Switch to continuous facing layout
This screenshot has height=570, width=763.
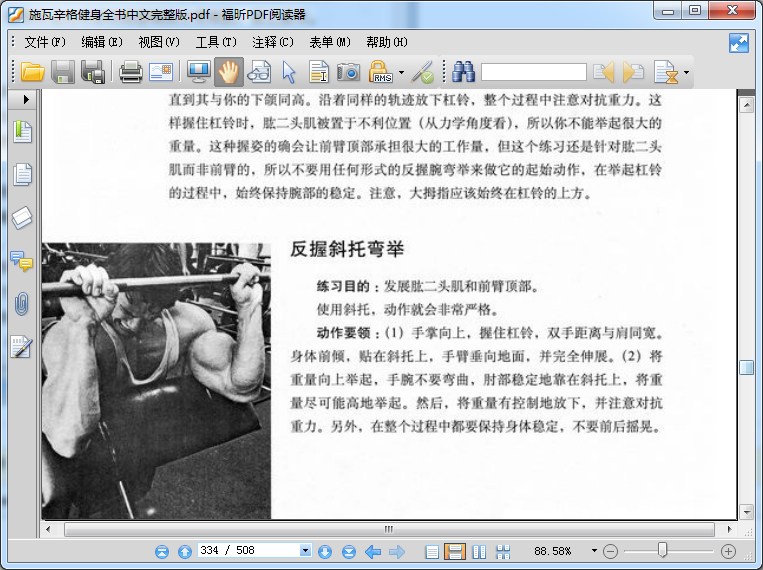click(x=503, y=552)
